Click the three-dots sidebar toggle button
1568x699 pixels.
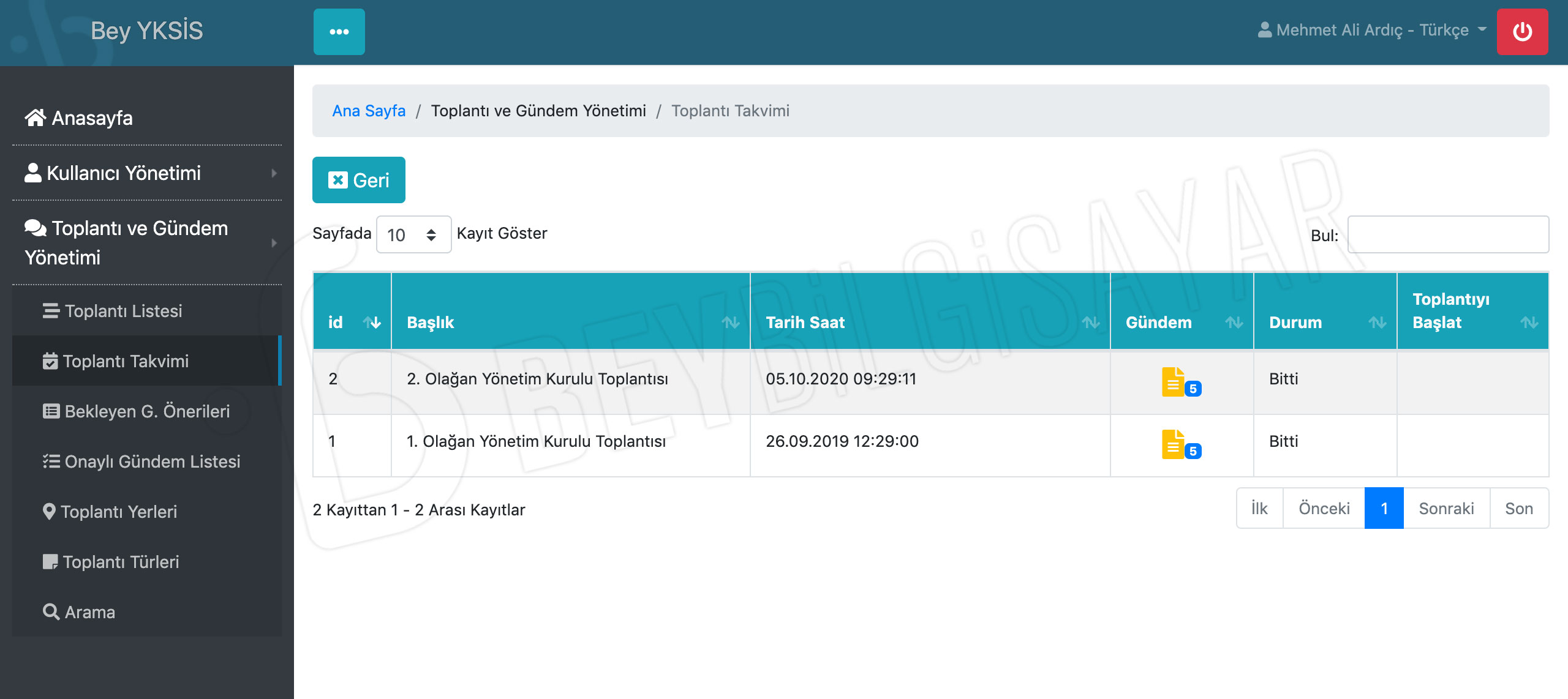pos(339,32)
